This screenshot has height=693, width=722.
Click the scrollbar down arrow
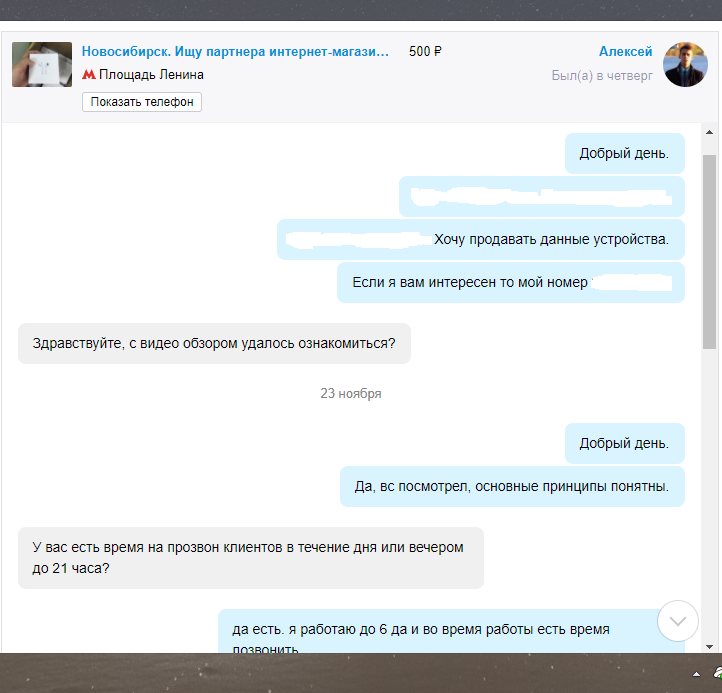click(709, 645)
